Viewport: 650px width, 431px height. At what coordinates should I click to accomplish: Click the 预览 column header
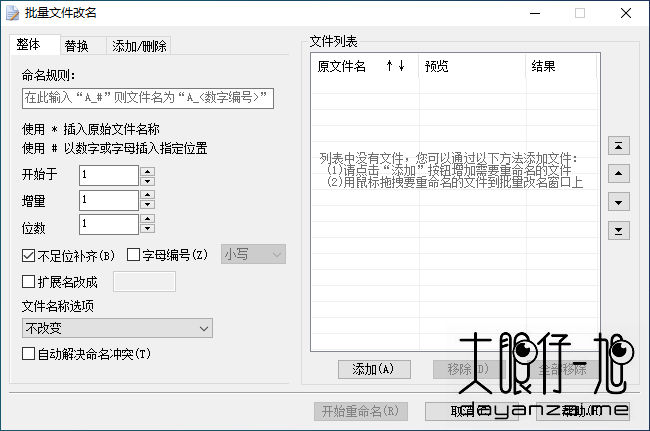click(472, 66)
